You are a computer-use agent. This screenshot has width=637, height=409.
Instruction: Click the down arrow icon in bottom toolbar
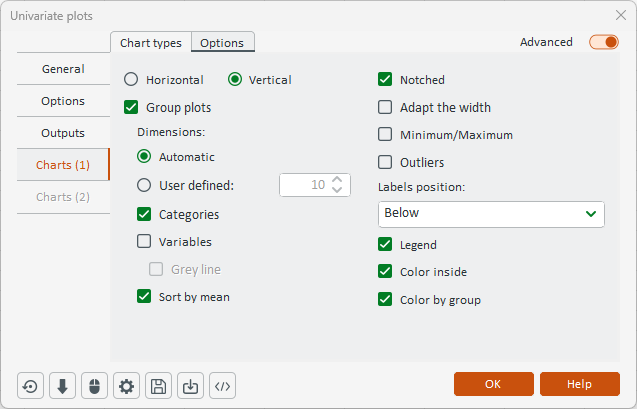[62, 386]
